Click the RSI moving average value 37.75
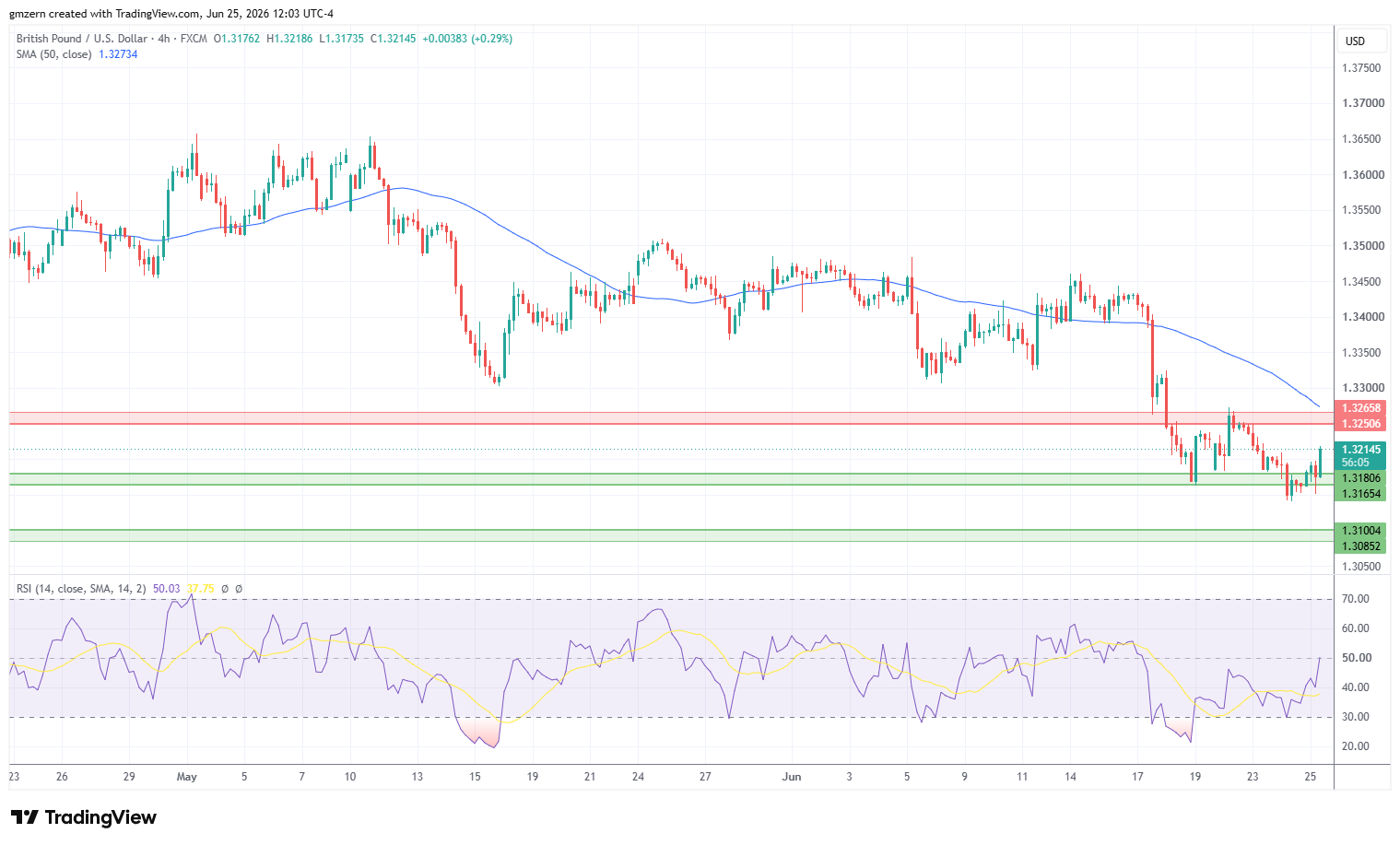The height and width of the screenshot is (845, 1400). click(x=200, y=589)
